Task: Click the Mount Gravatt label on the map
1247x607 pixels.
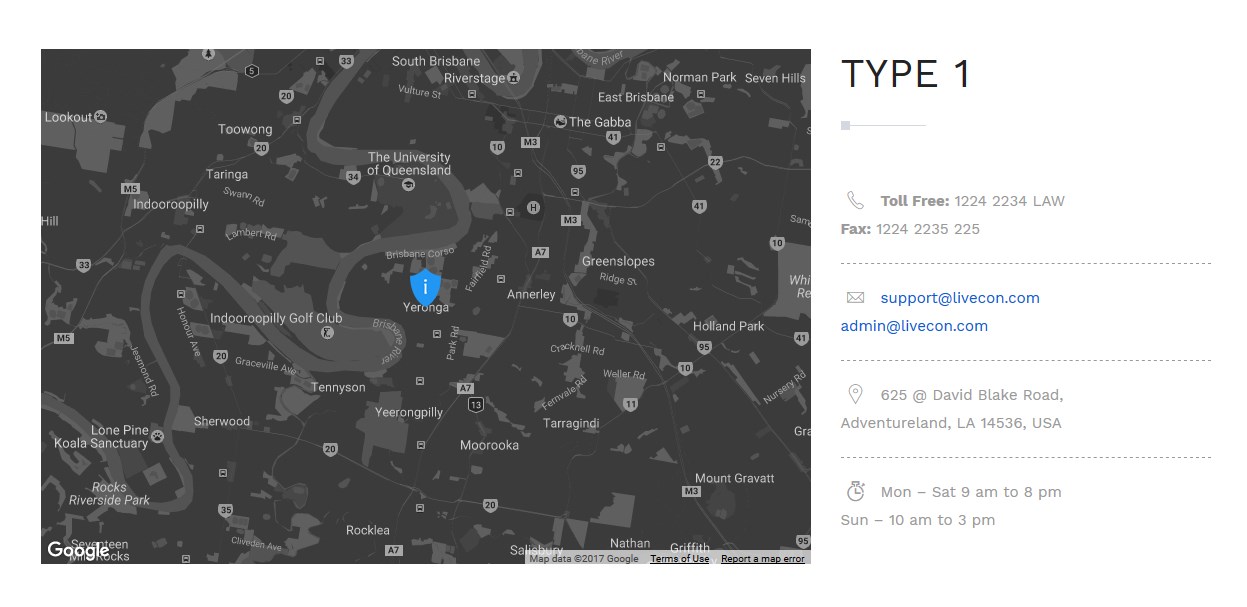Action: click(735, 478)
